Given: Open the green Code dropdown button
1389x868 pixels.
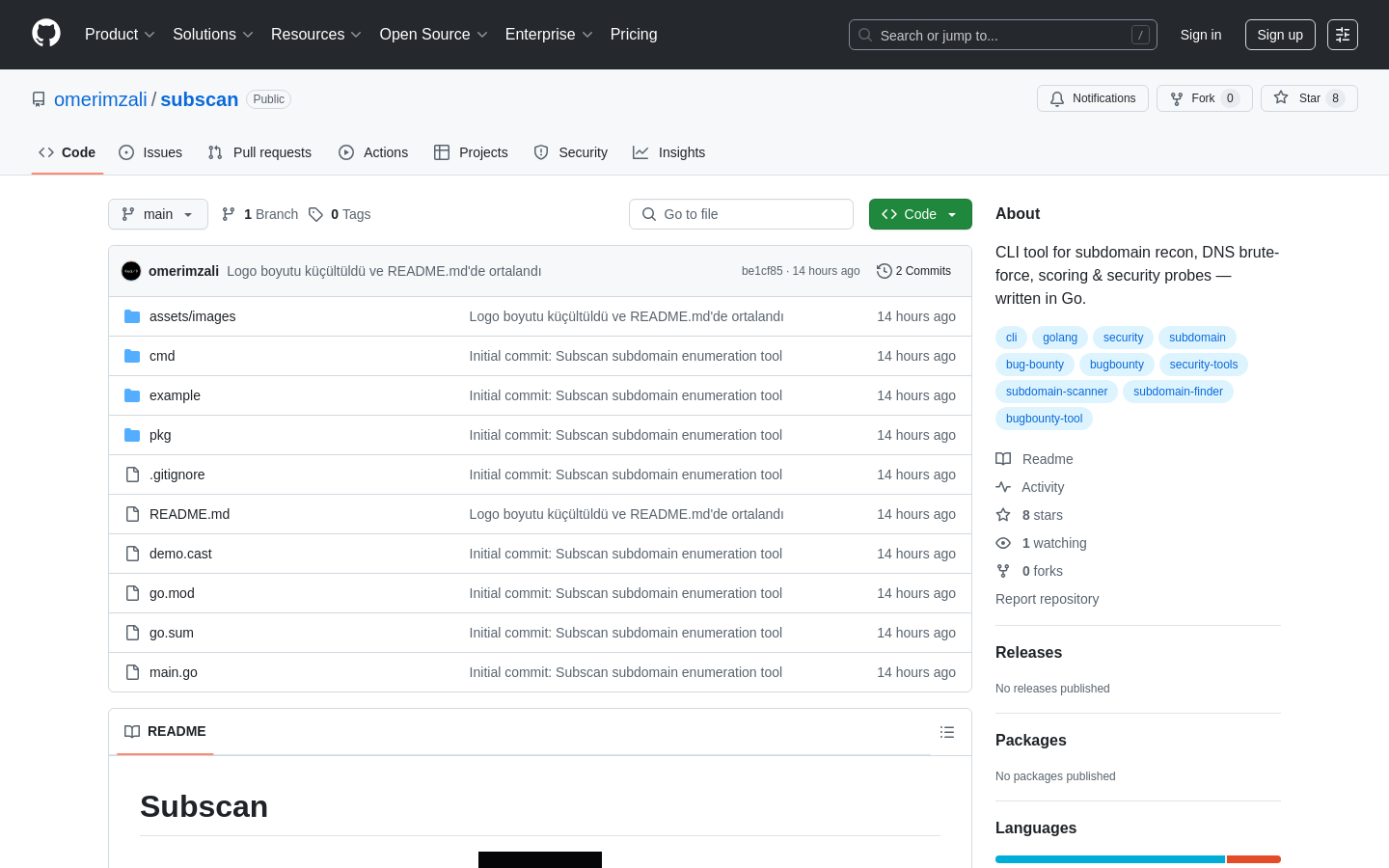Looking at the screenshot, I should [x=920, y=214].
